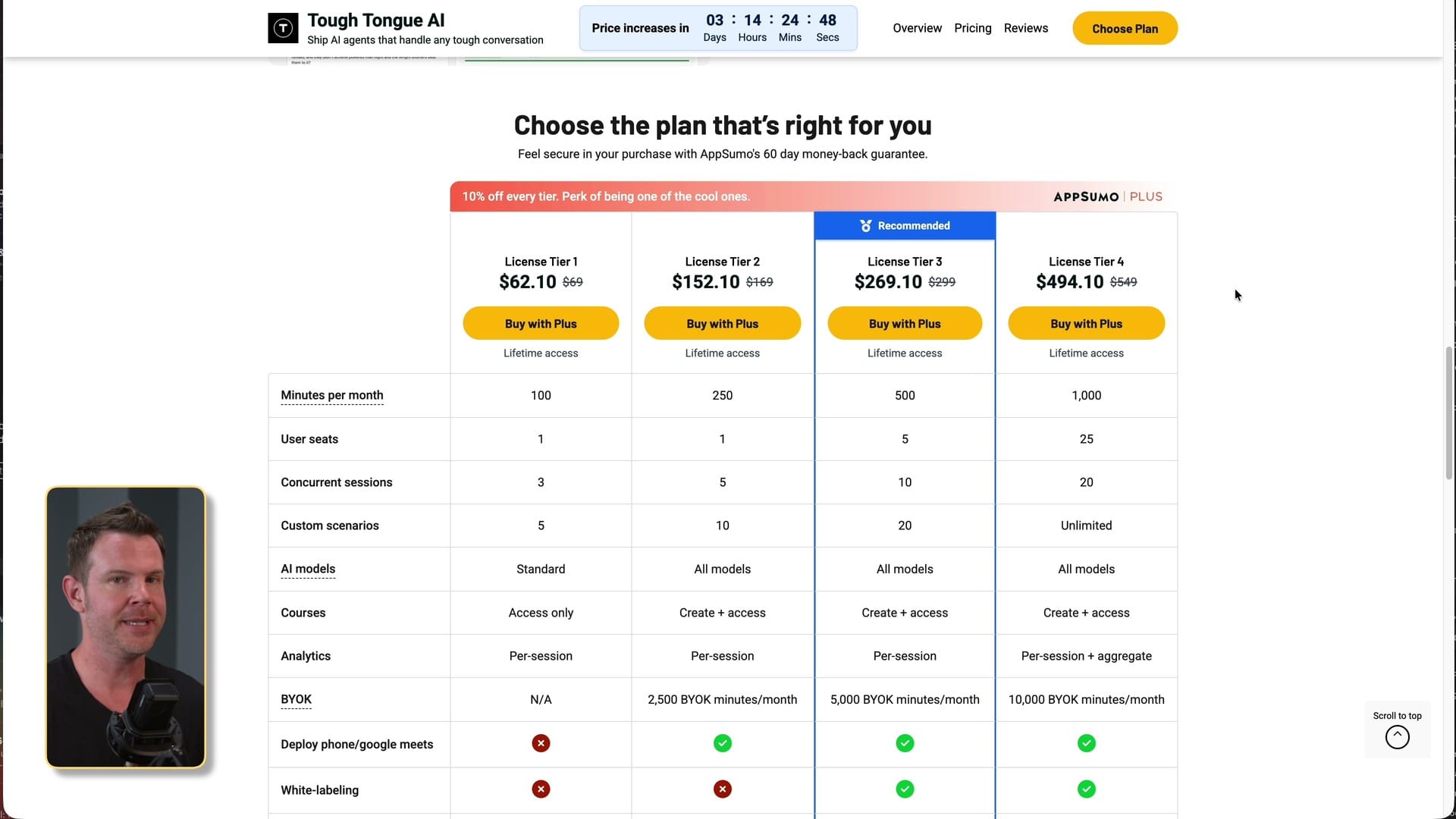
Task: Click green check for Tier 4 Deploy phone/google meets
Action: [1087, 743]
